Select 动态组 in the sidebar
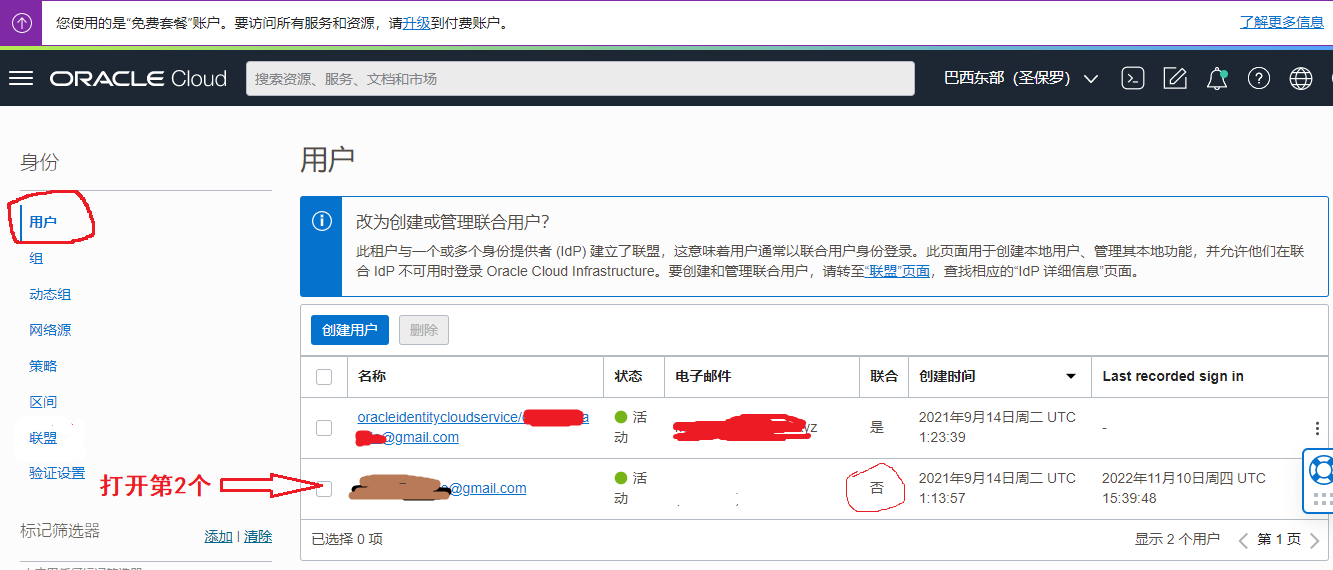 tap(50, 294)
